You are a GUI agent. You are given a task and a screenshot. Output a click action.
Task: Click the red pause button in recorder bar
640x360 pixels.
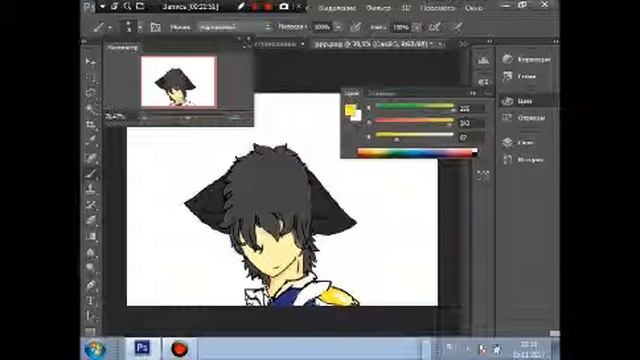[255, 7]
